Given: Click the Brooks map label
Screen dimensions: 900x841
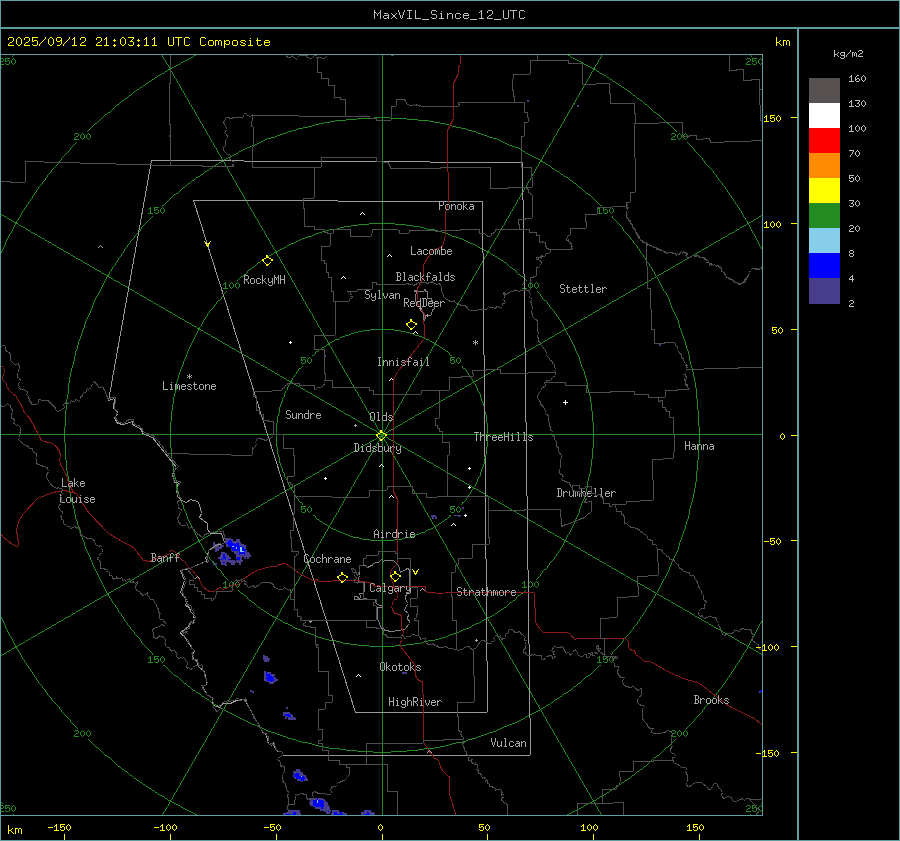Looking at the screenshot, I should 711,700.
